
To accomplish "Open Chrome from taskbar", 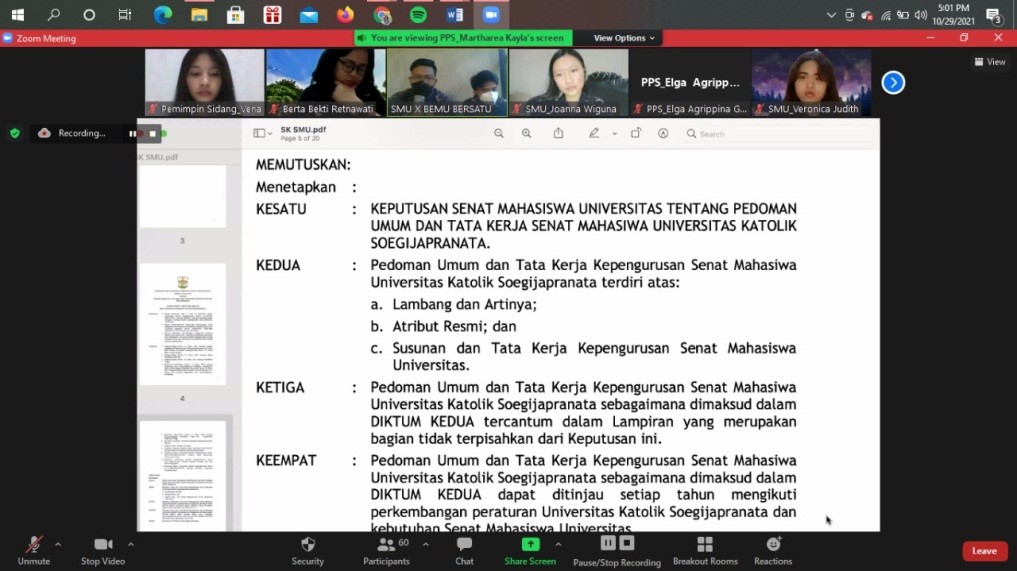I will pyautogui.click(x=382, y=14).
